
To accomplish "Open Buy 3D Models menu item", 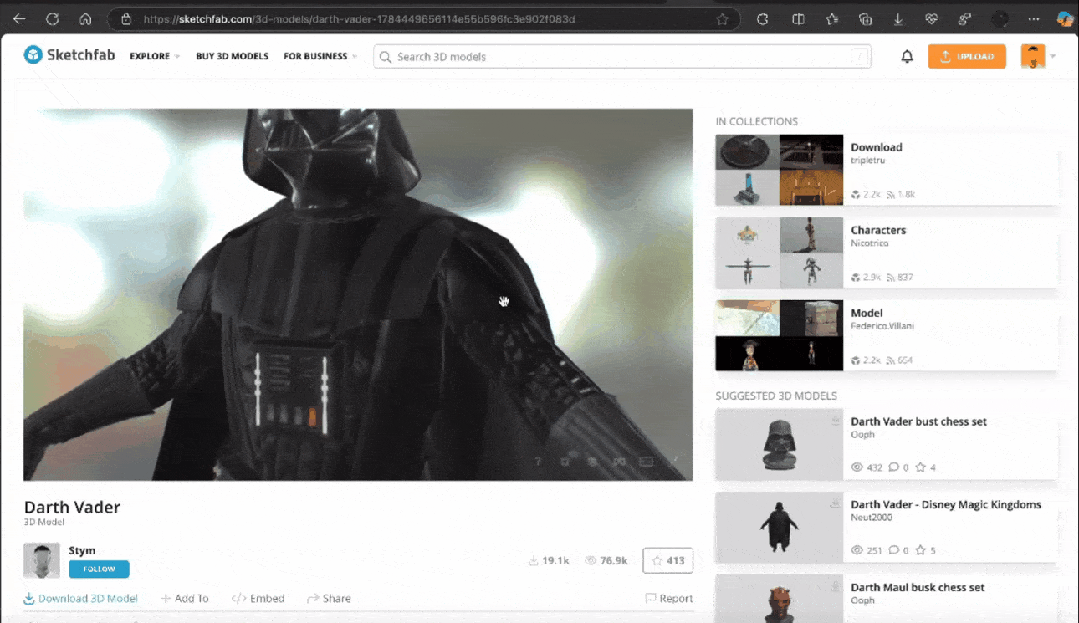I will [232, 56].
